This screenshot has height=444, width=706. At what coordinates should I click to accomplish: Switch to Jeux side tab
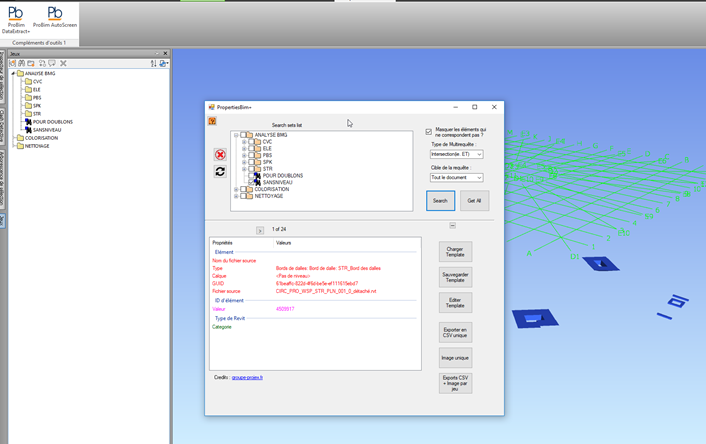coord(2,221)
